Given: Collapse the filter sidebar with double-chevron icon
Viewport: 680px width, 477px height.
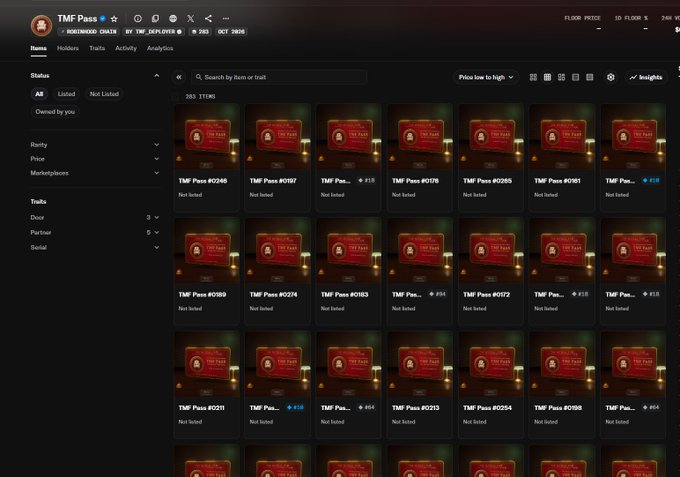Looking at the screenshot, I should 179,77.
